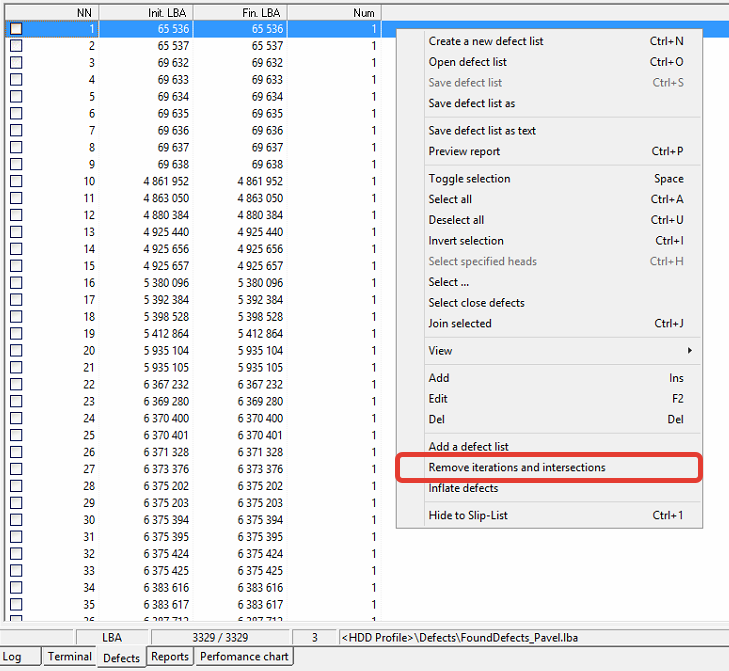Click Hide to Slip-List
729x671 pixels.
468,515
